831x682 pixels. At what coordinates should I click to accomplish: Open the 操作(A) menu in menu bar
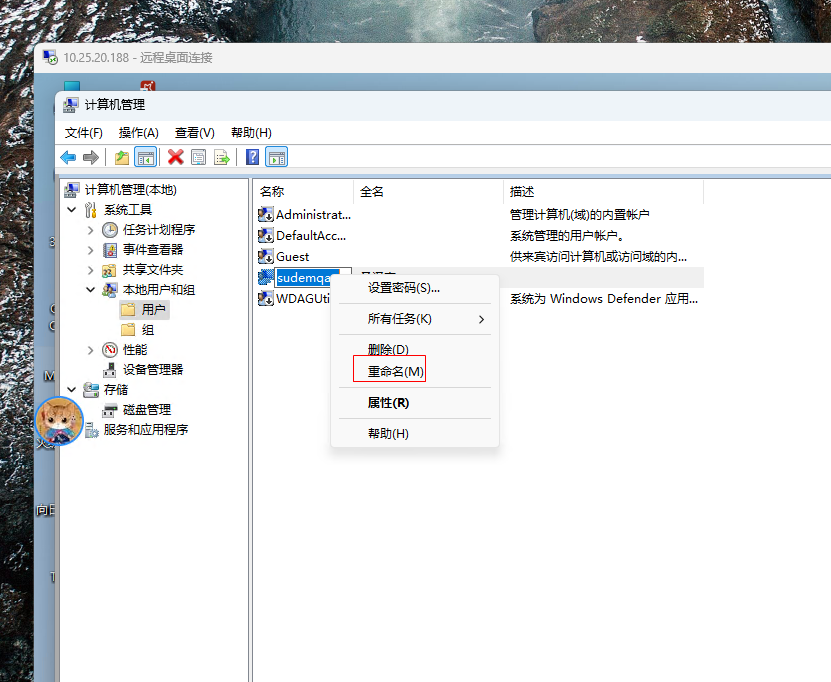pyautogui.click(x=138, y=132)
